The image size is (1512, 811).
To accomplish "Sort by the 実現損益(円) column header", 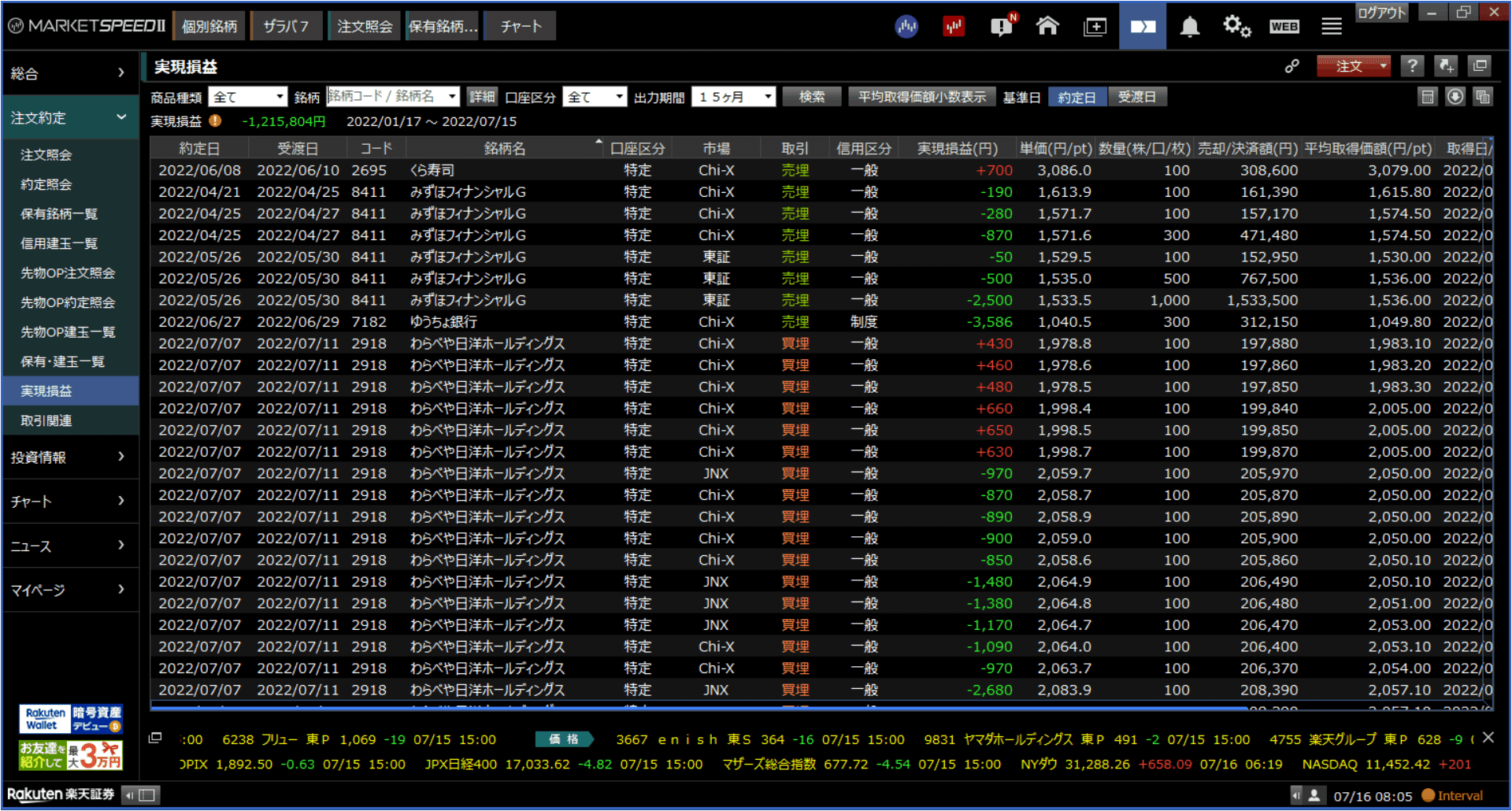I will 958,148.
